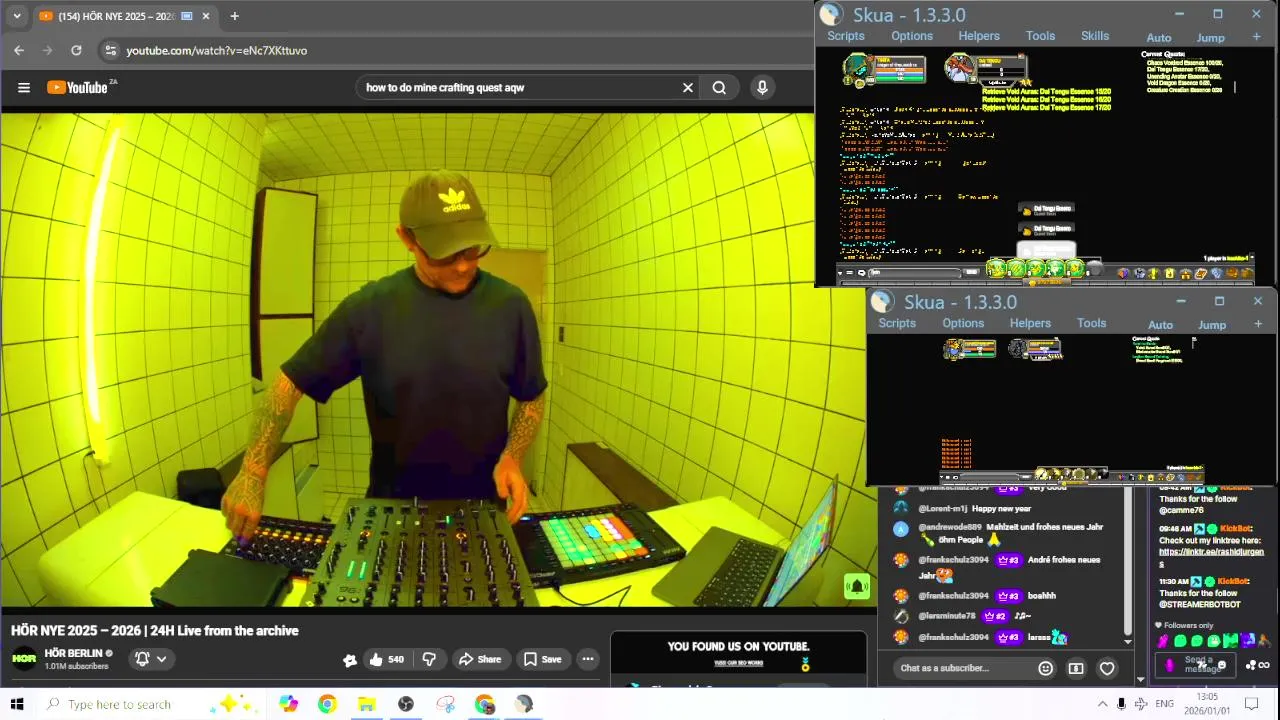Dislike the HÖR NYE video
Image resolution: width=1280 pixels, height=720 pixels.
click(x=429, y=659)
